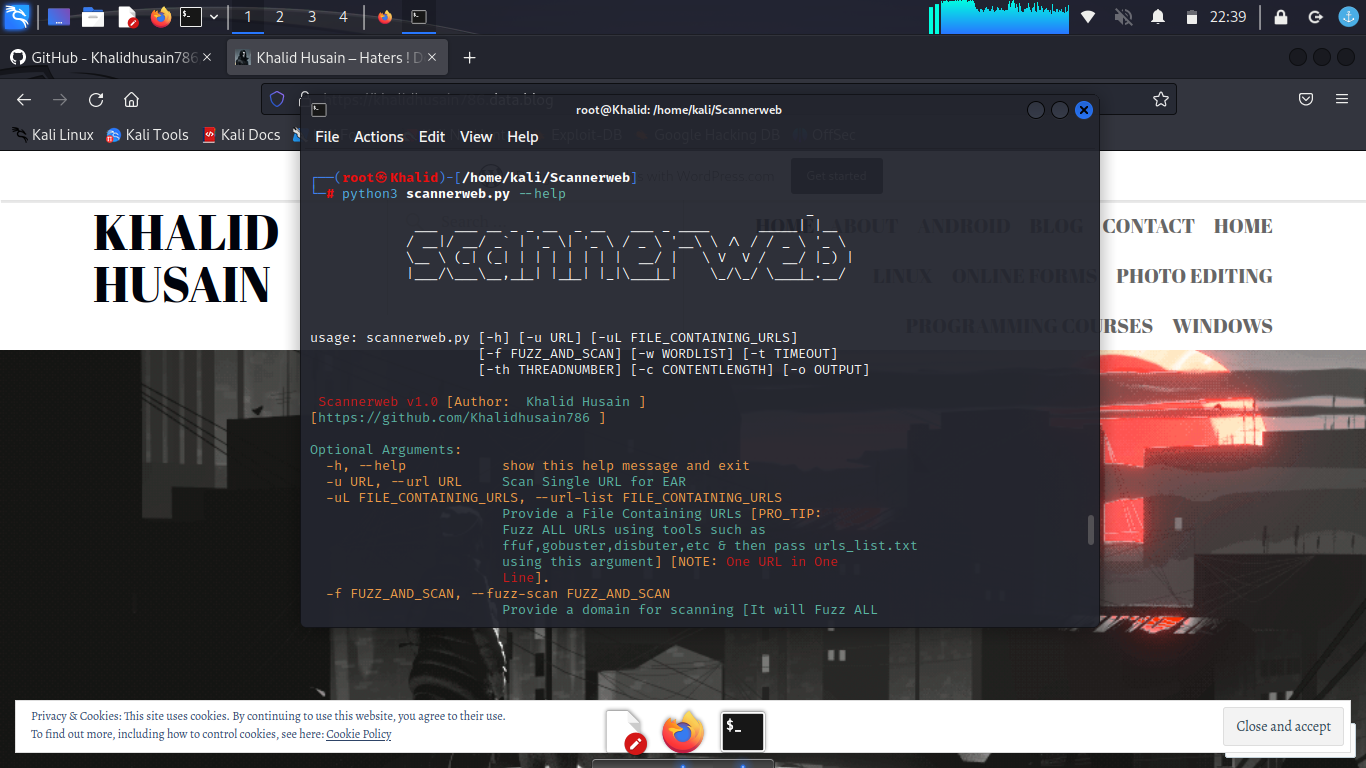Open the notifications bell
This screenshot has width=1366, height=768.
1158,17
